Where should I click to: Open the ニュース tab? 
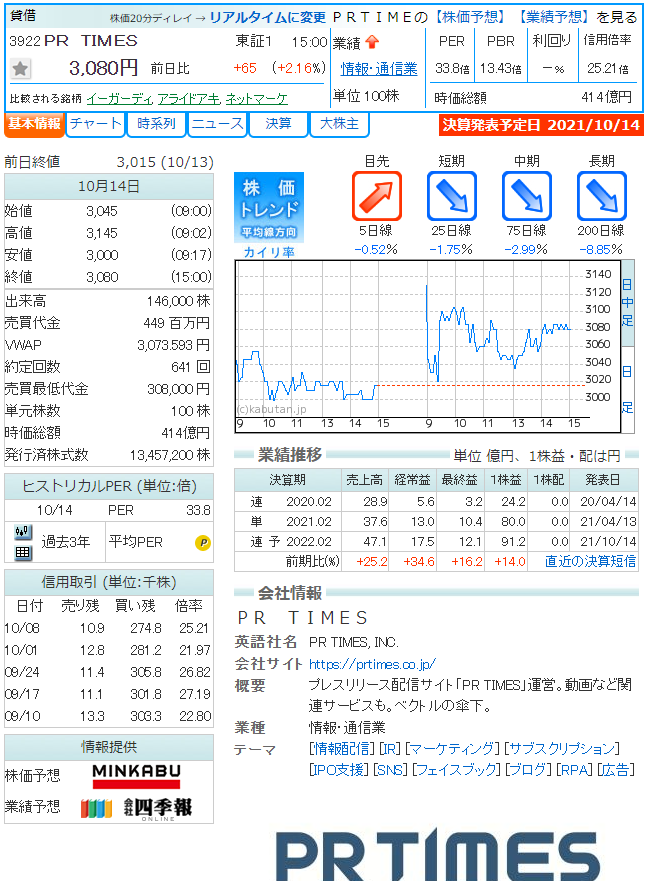[x=217, y=124]
